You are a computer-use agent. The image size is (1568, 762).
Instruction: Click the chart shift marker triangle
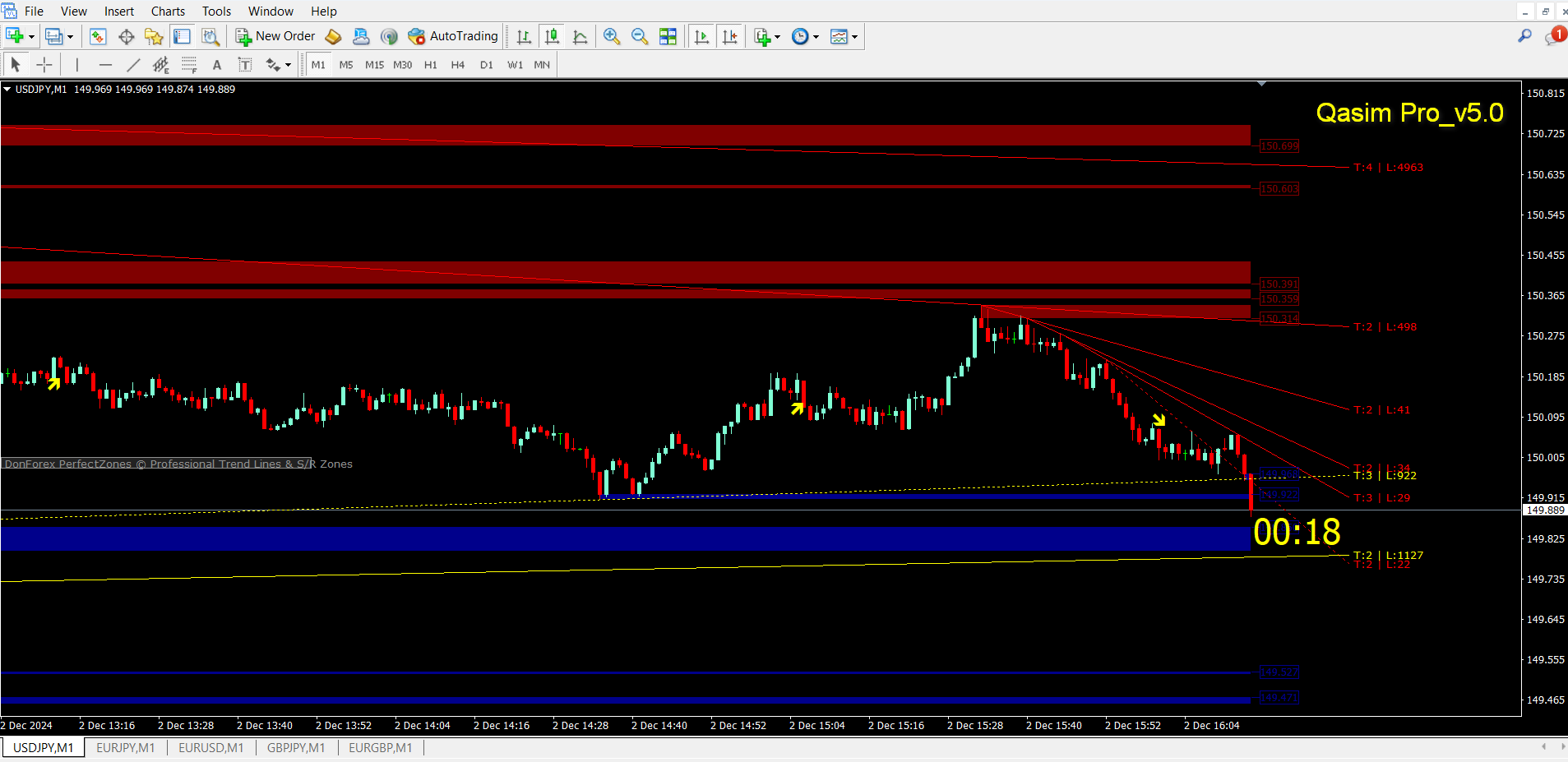pyautogui.click(x=1261, y=83)
